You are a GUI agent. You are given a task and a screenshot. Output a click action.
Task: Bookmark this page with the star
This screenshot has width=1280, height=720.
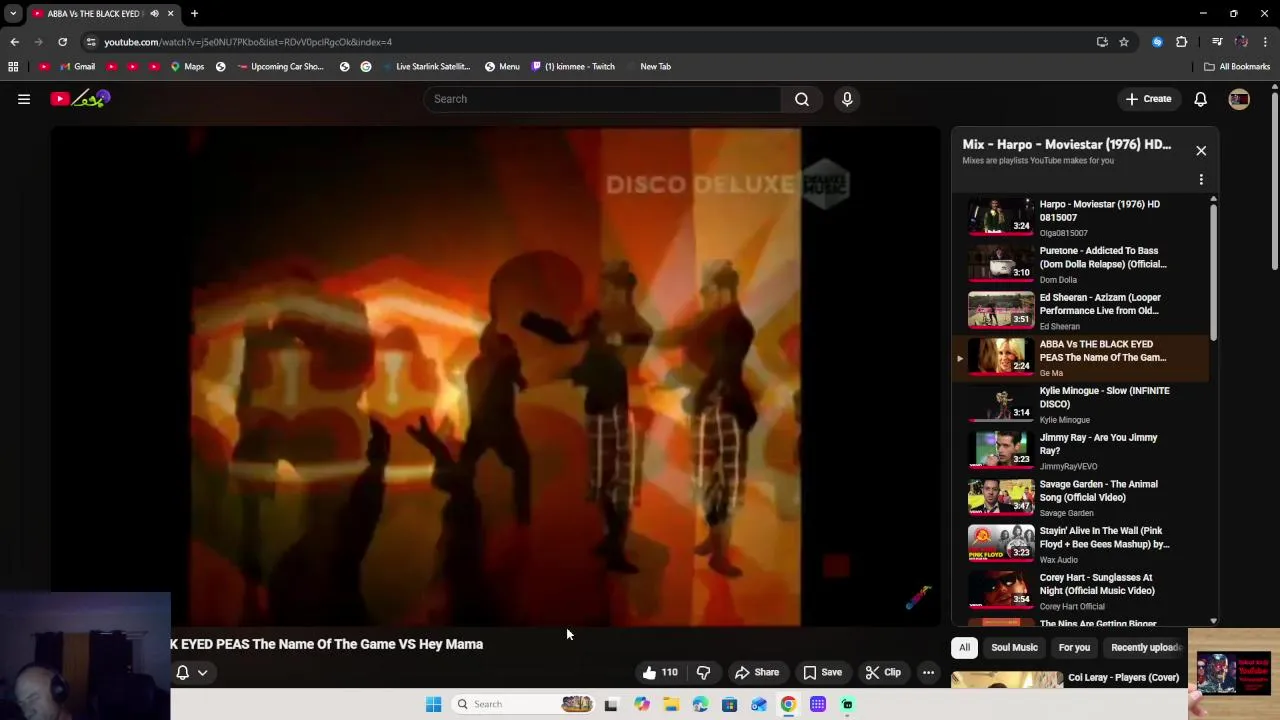point(1124,42)
